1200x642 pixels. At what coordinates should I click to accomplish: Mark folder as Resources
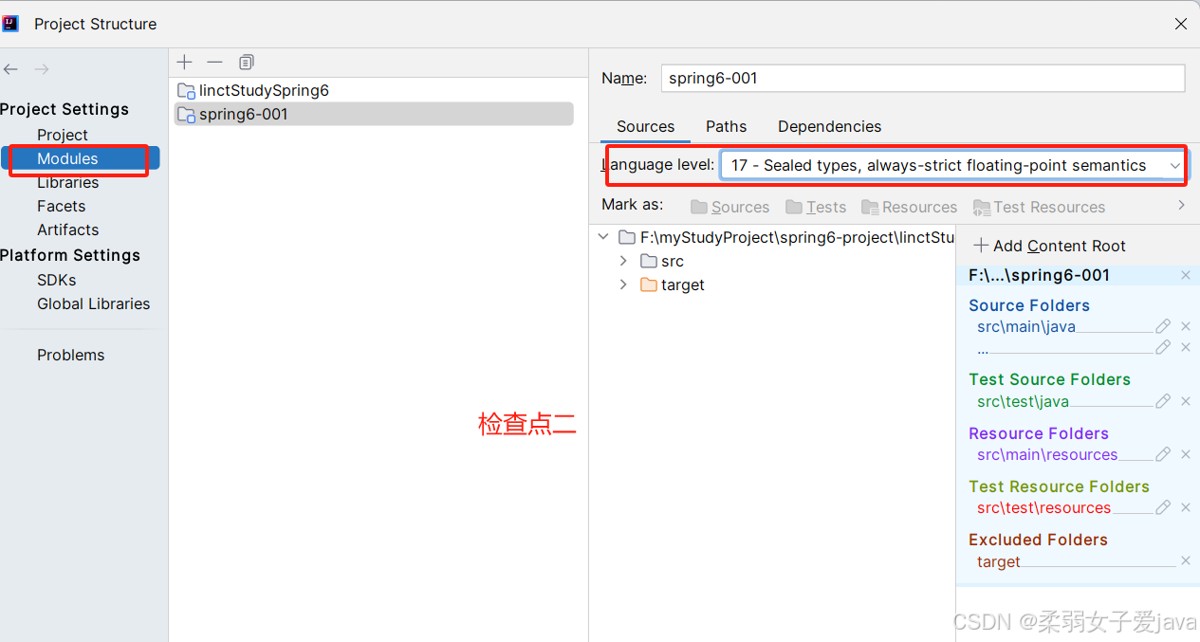pos(908,207)
